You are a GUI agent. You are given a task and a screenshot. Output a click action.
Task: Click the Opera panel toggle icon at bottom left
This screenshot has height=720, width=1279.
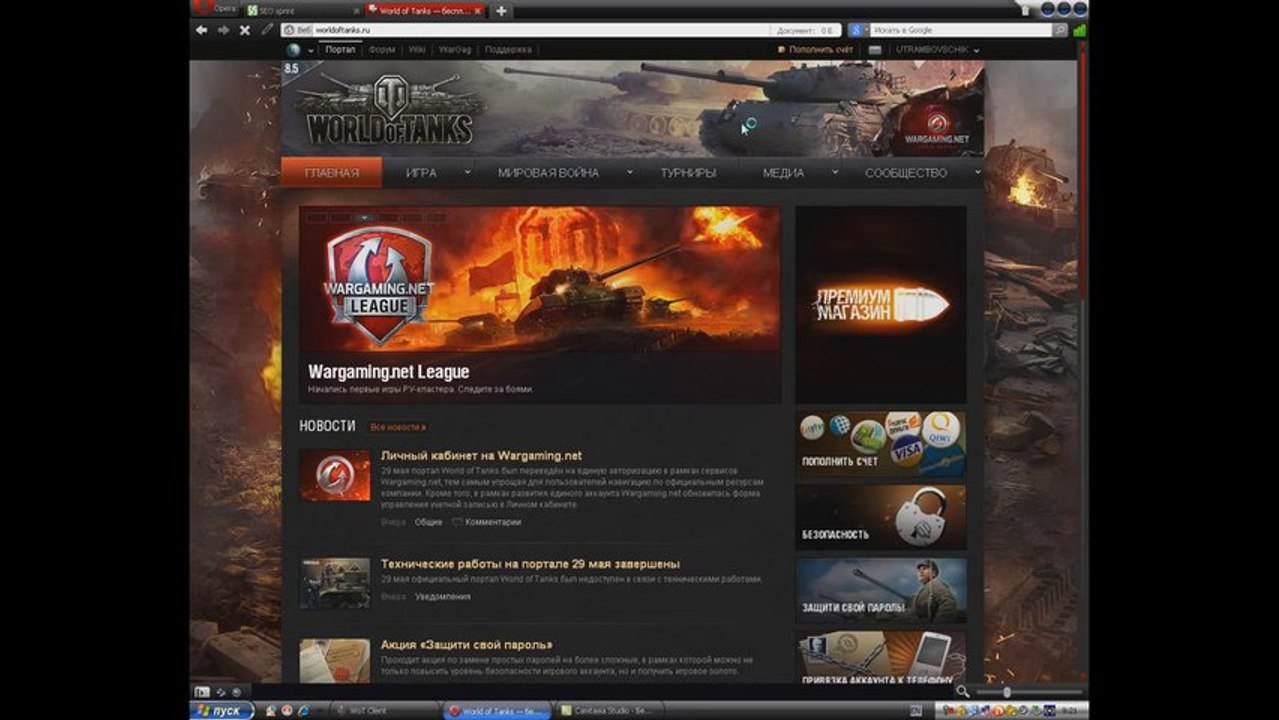[202, 691]
